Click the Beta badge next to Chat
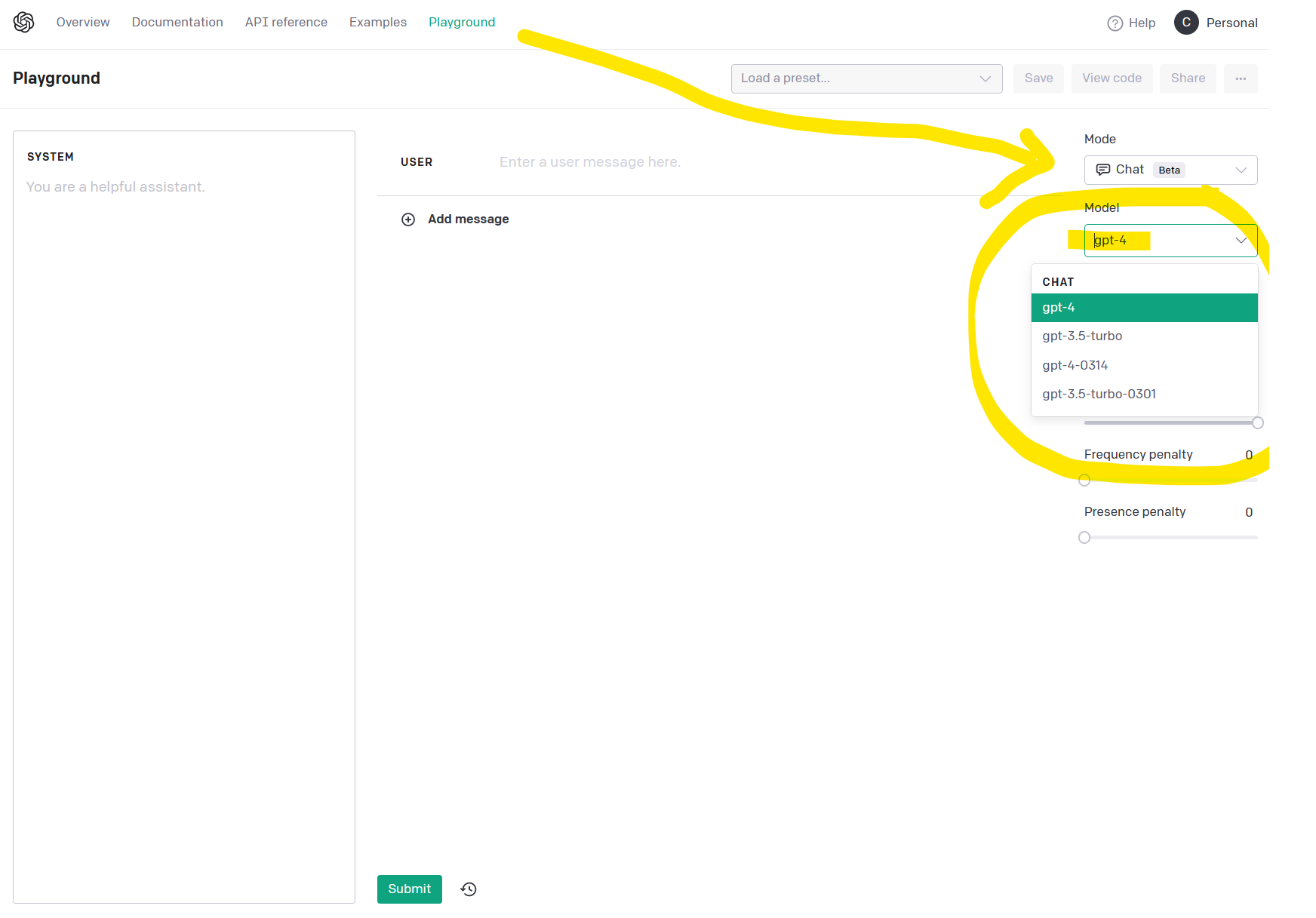This screenshot has width=1316, height=918. [x=1169, y=170]
